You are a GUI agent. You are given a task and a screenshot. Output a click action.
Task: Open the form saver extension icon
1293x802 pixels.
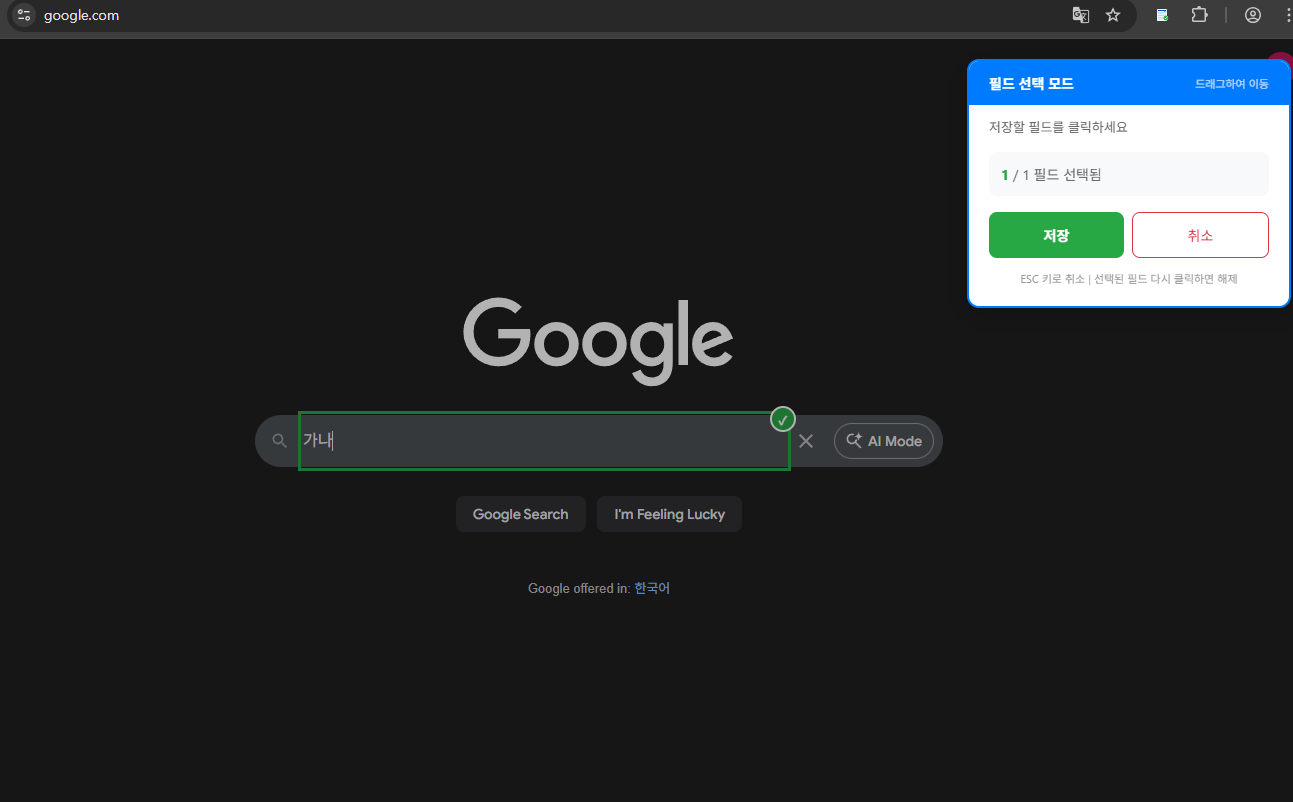point(1162,15)
